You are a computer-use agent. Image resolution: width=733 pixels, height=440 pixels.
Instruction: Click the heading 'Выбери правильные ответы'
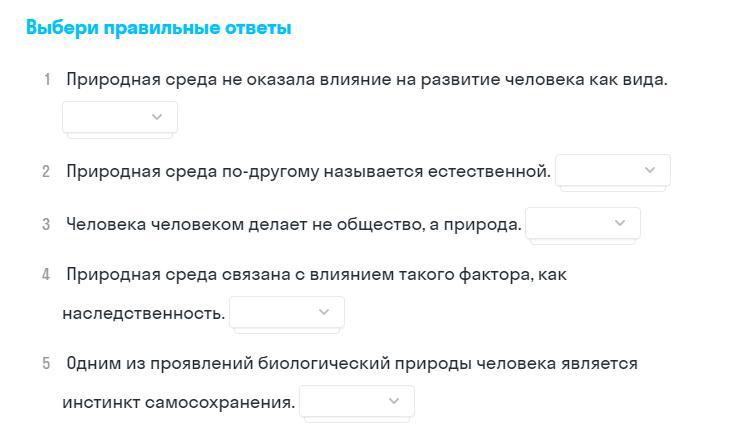click(158, 28)
